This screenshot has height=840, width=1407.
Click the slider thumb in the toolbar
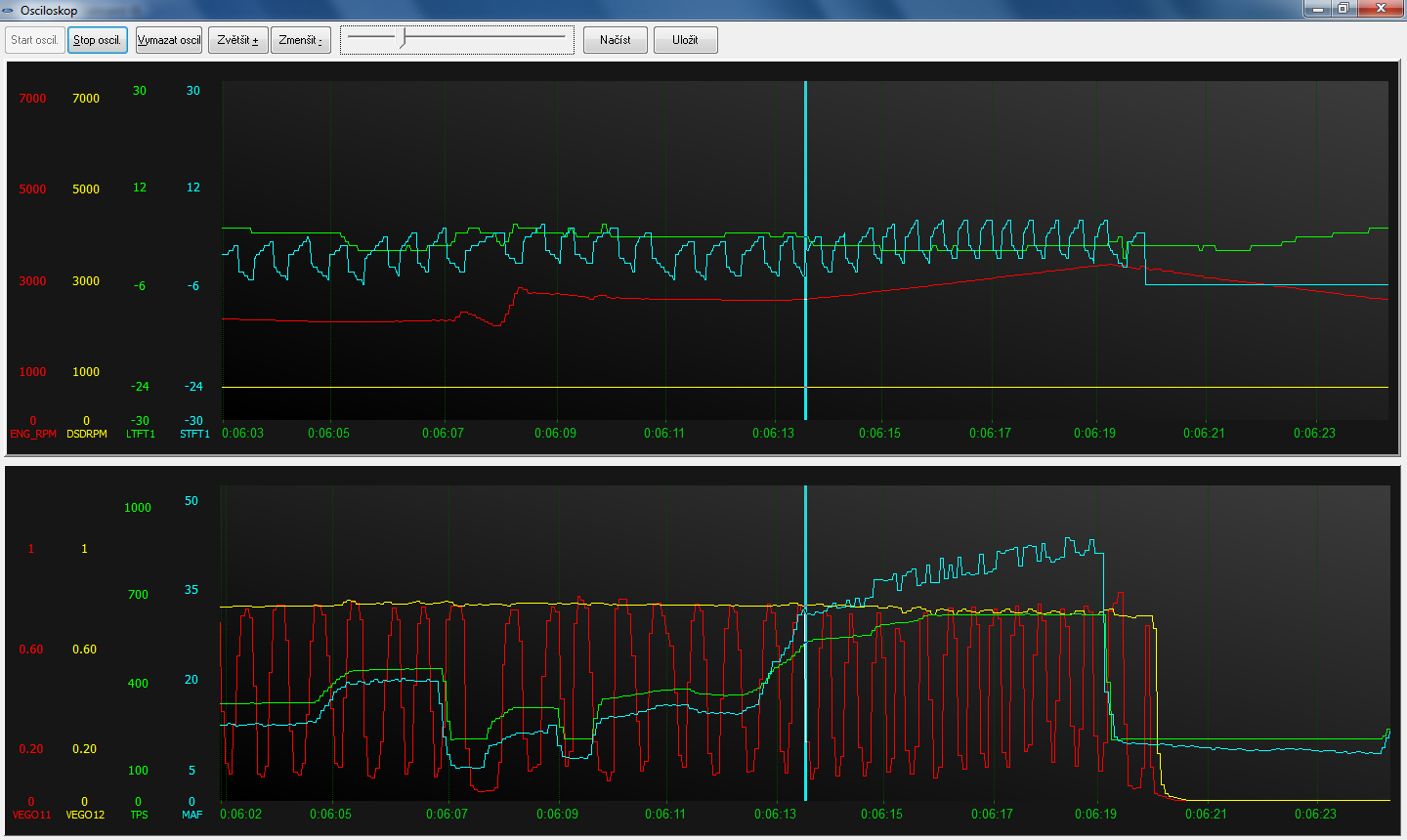[x=403, y=38]
